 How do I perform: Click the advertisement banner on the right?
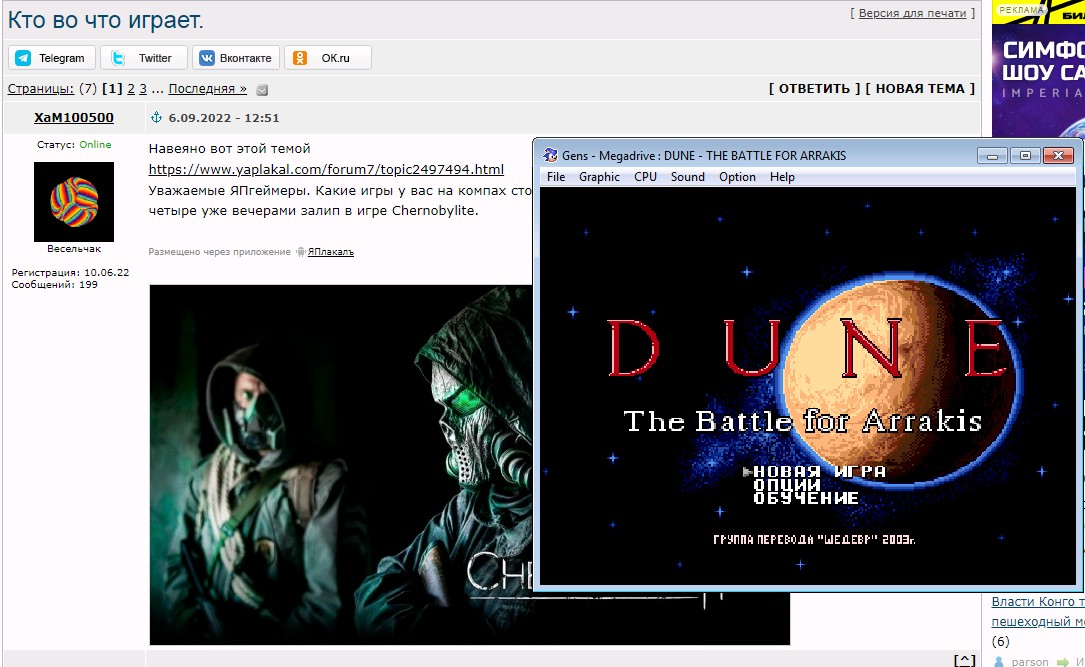coord(1038,69)
